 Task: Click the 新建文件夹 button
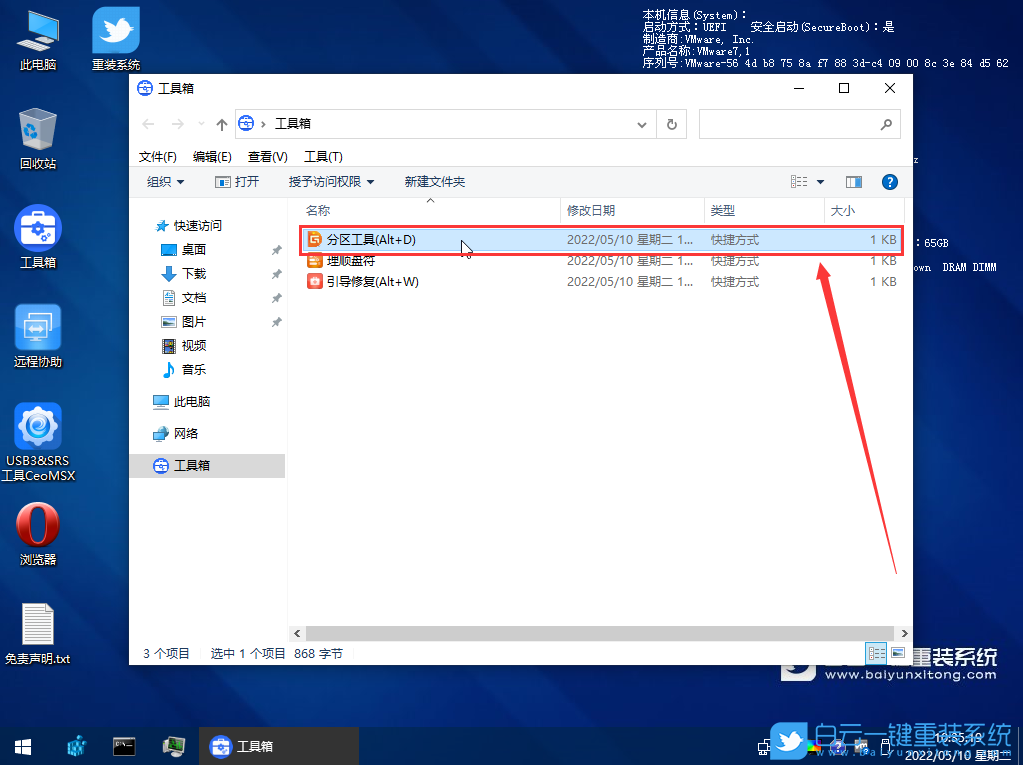click(x=434, y=181)
